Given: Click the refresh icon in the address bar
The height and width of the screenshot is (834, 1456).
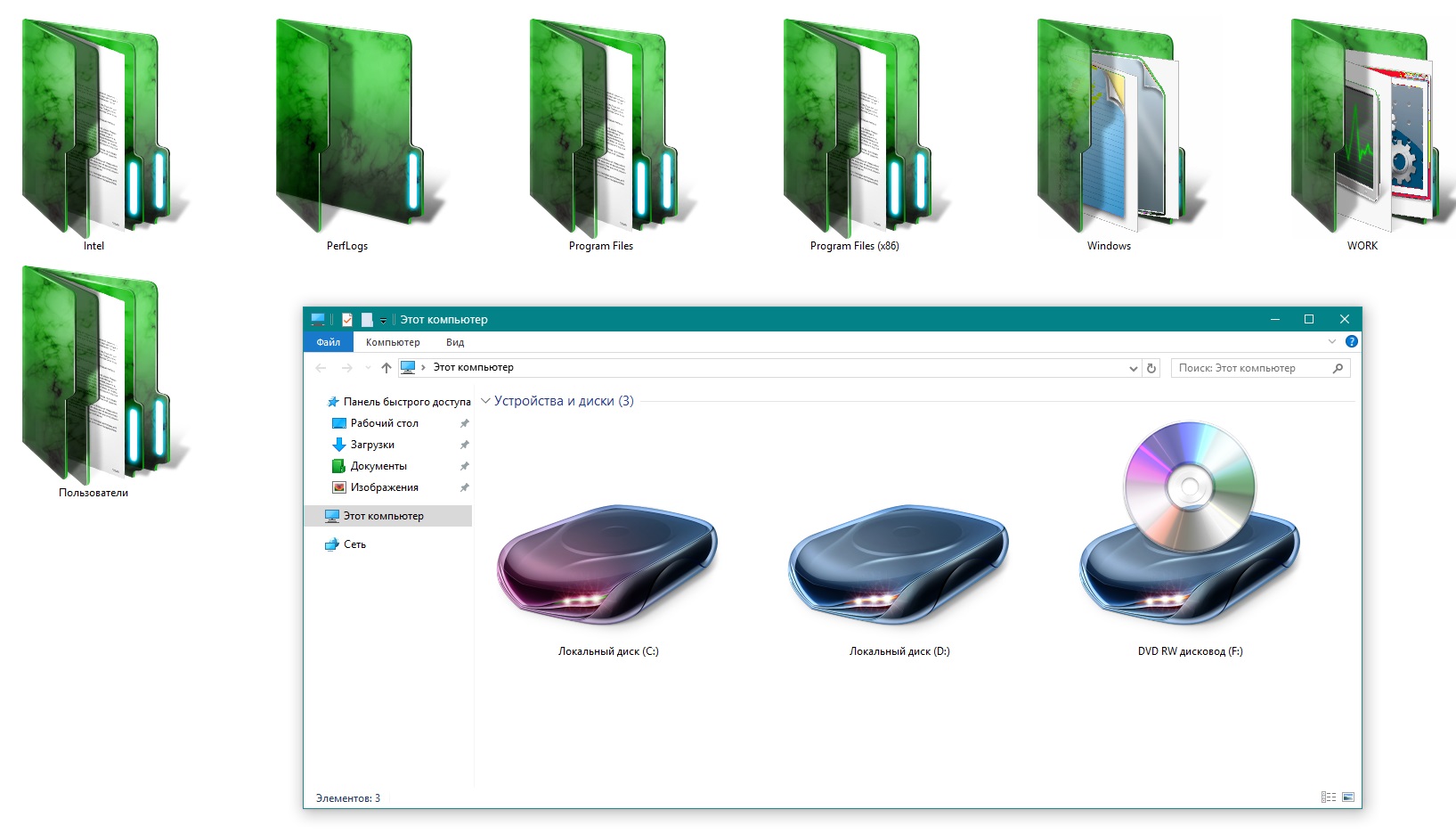Looking at the screenshot, I should [x=1149, y=367].
